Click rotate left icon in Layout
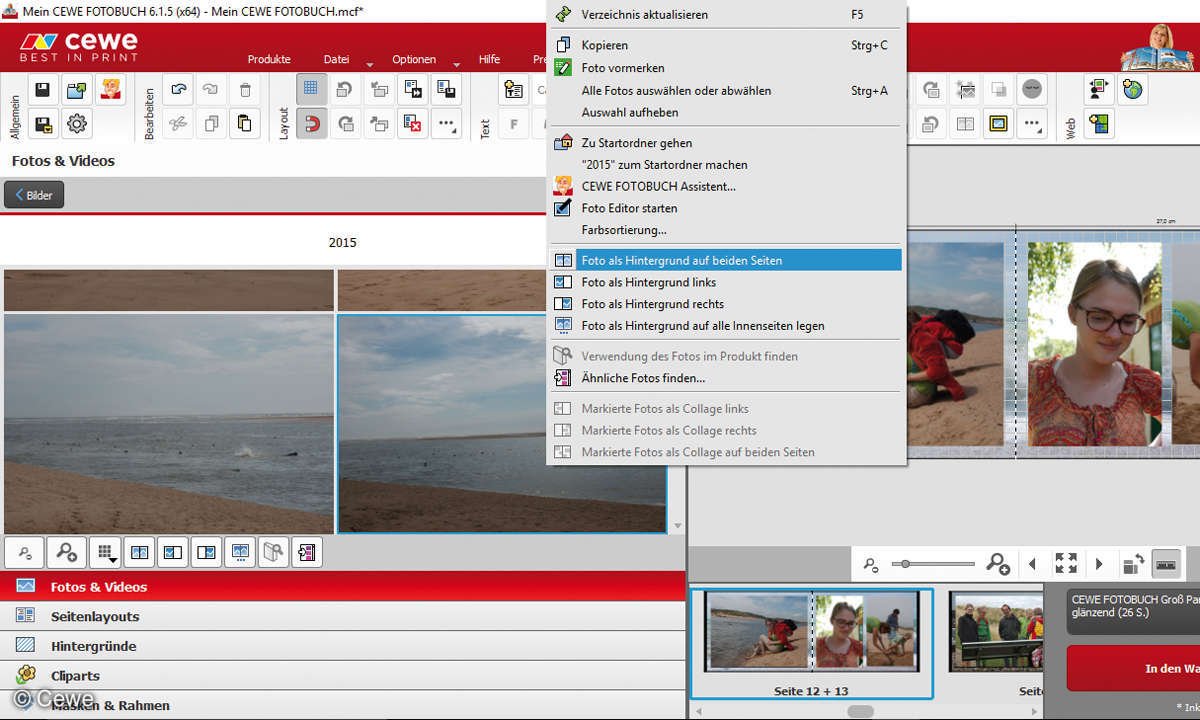The image size is (1200, 720). click(345, 90)
